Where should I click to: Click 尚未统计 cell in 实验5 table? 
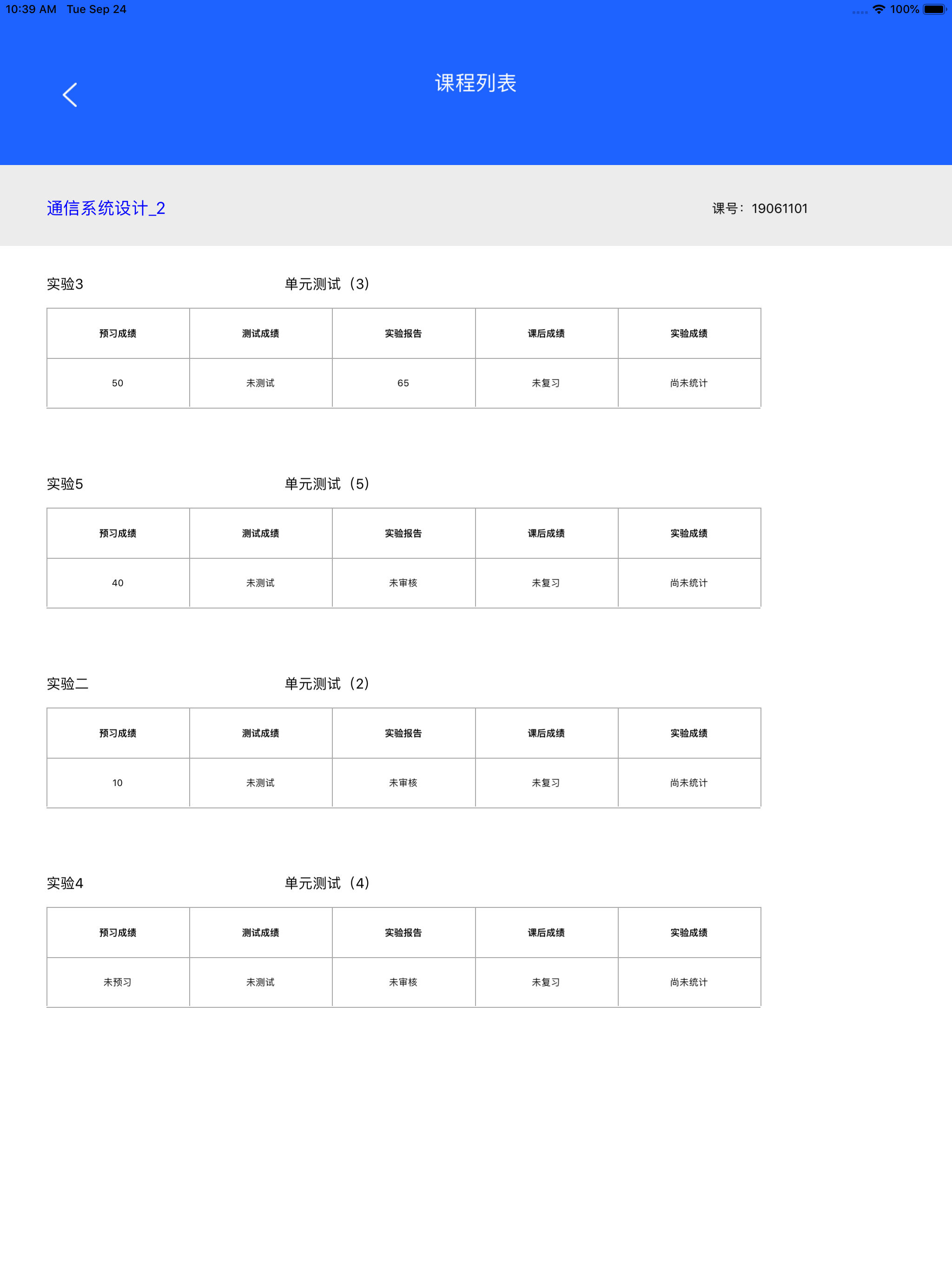689,583
